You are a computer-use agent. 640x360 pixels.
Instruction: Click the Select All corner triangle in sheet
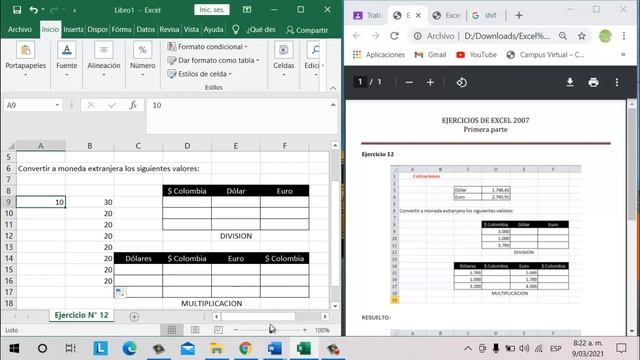tap(11, 146)
